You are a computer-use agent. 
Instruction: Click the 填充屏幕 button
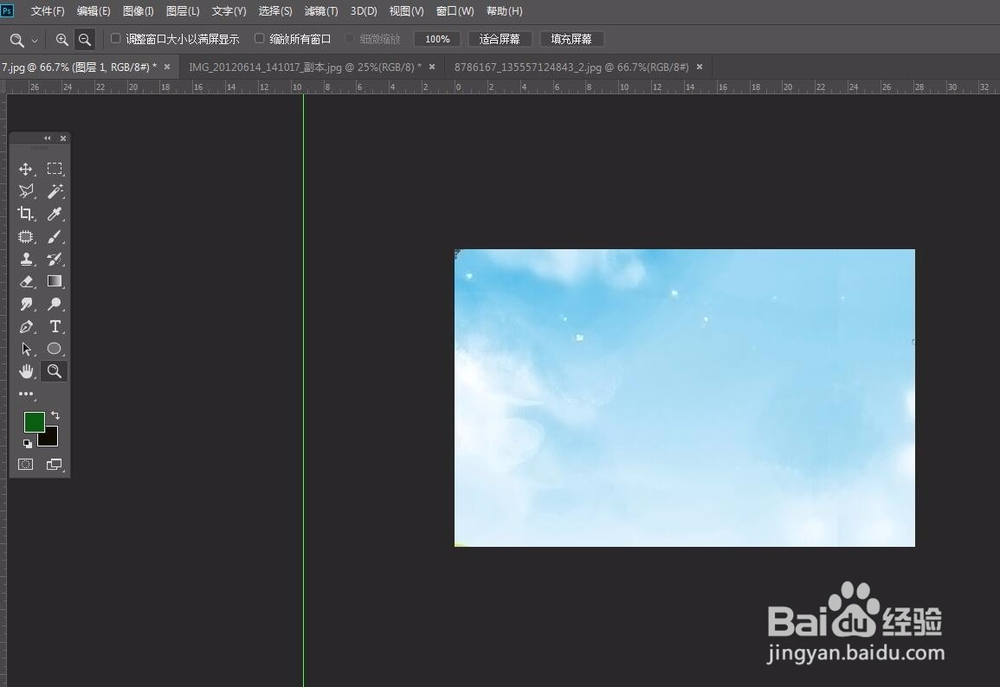tap(571, 39)
